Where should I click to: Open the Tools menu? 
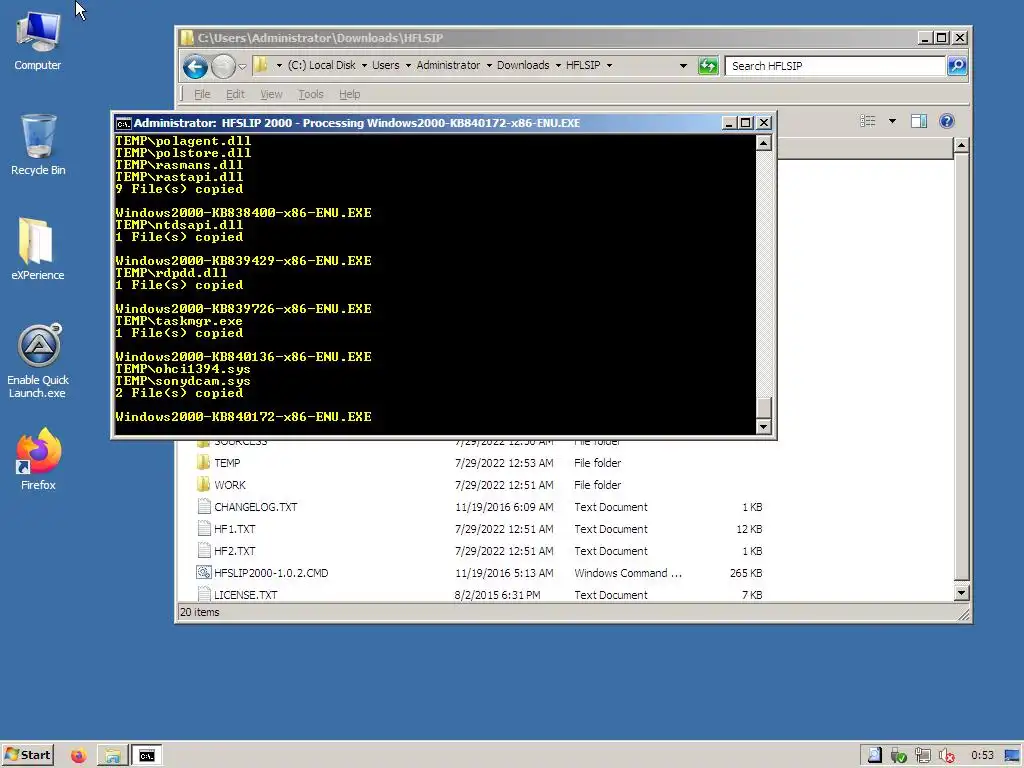pos(311,94)
